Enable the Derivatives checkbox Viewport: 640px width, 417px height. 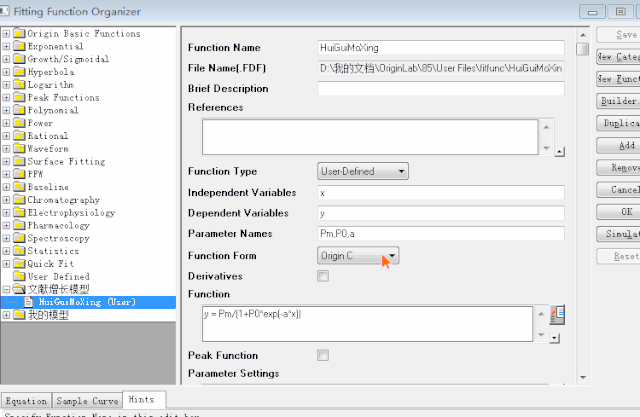point(323,276)
